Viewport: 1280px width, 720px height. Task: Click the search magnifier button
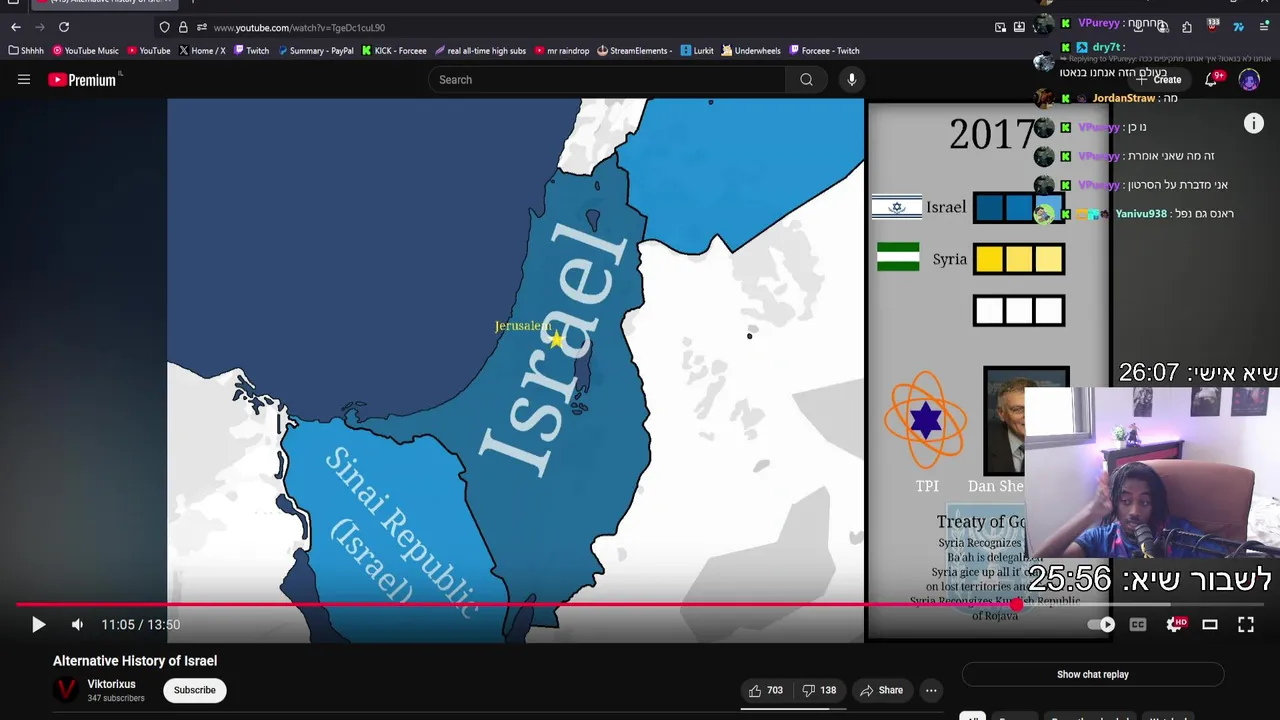(806, 80)
